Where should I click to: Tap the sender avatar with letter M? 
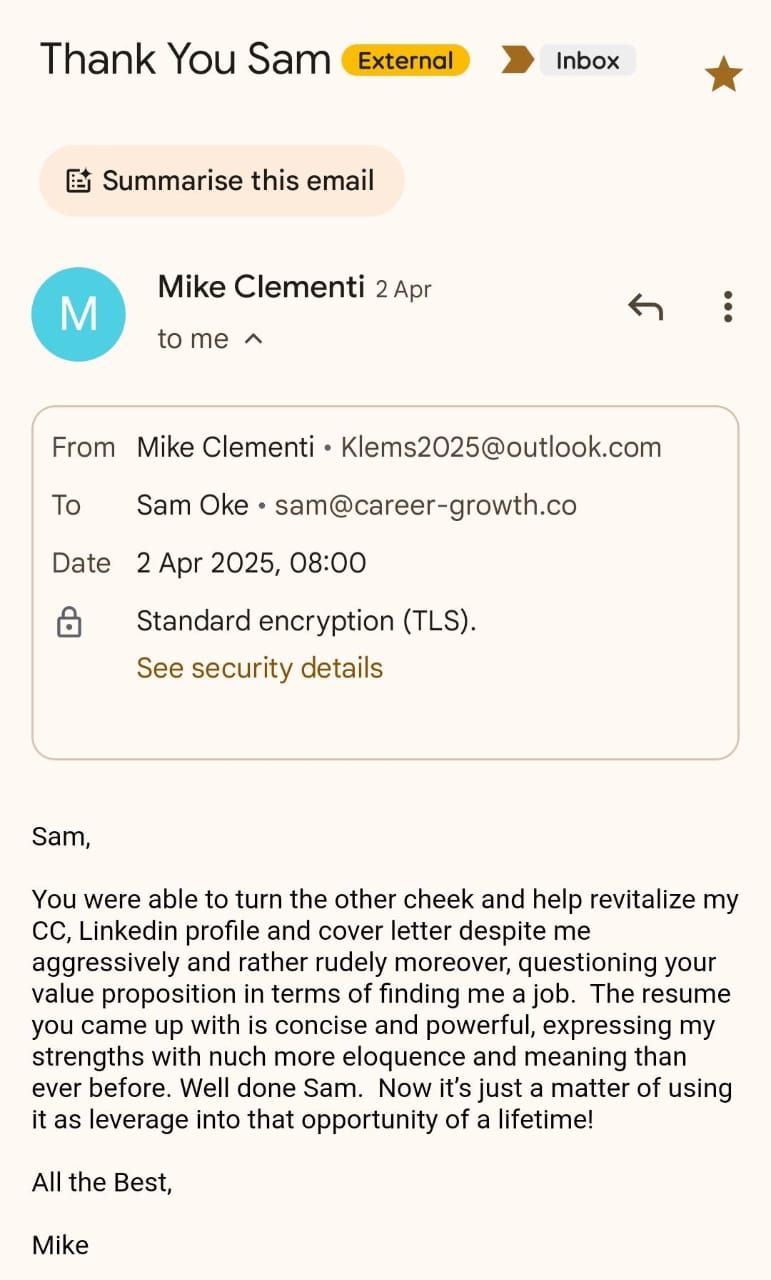click(79, 314)
